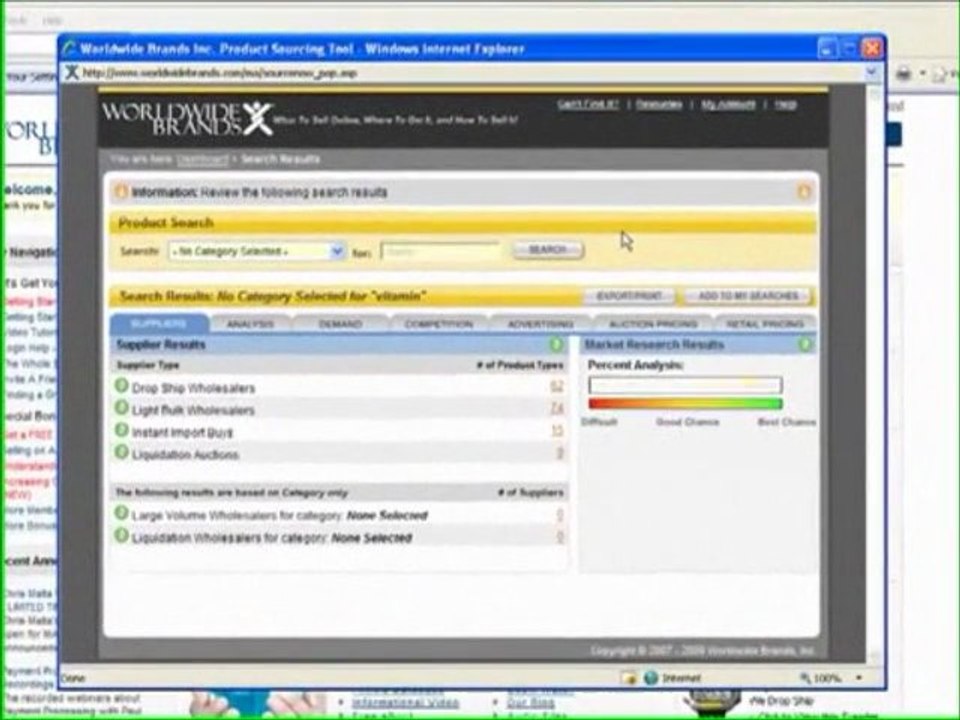Click green icon beside Liquidation Wholesalers row

pos(121,535)
